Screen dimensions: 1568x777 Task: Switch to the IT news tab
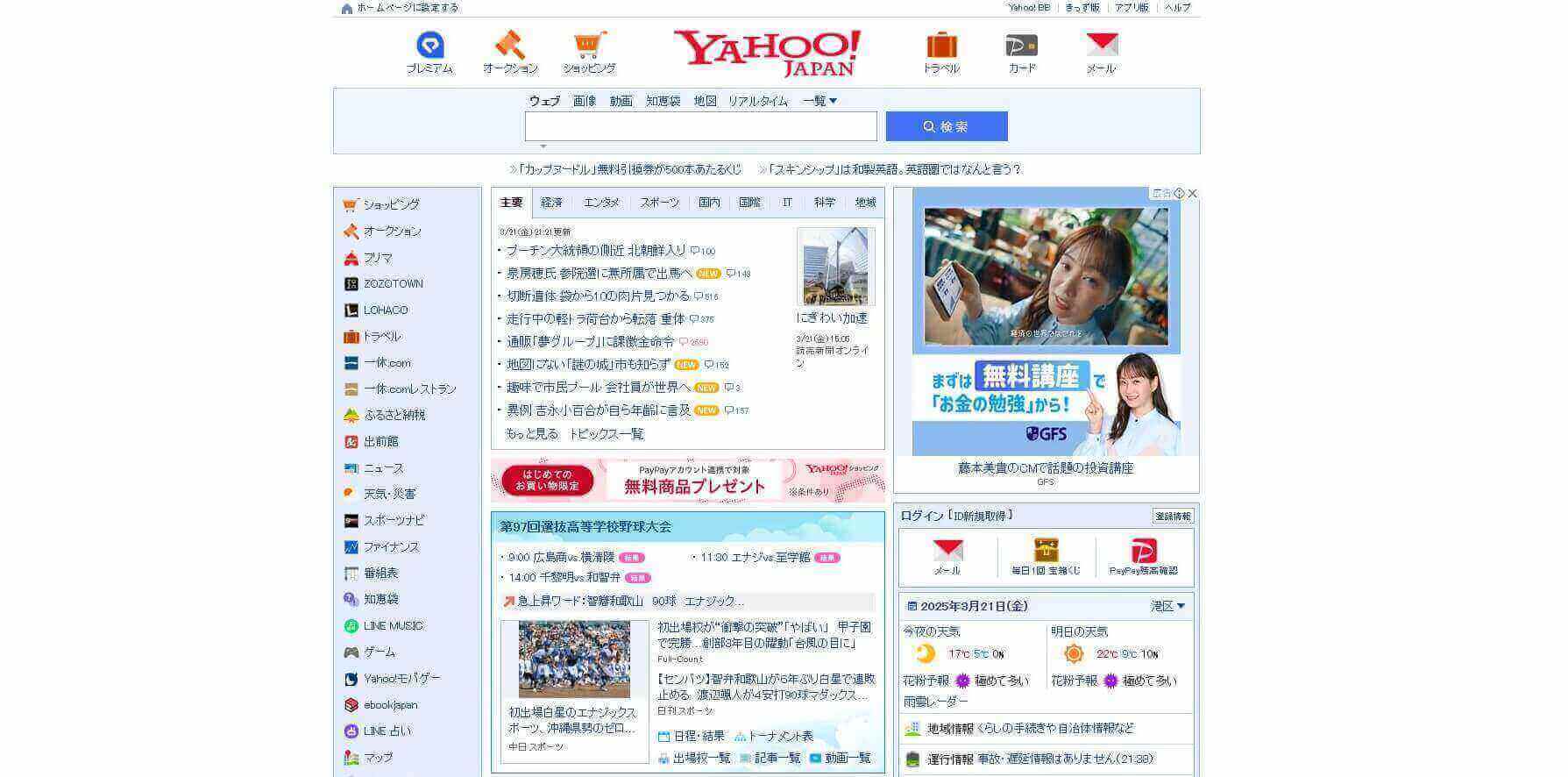(787, 203)
